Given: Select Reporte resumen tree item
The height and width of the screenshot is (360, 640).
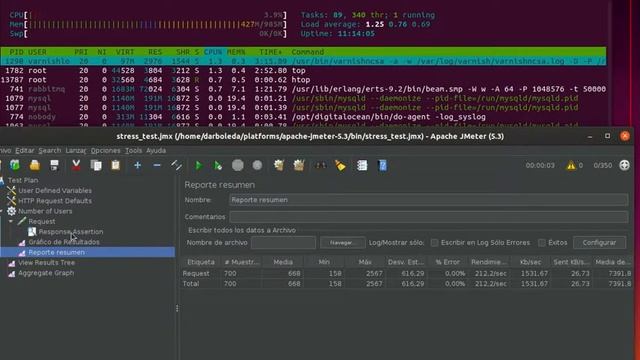Looking at the screenshot, I should (57, 252).
